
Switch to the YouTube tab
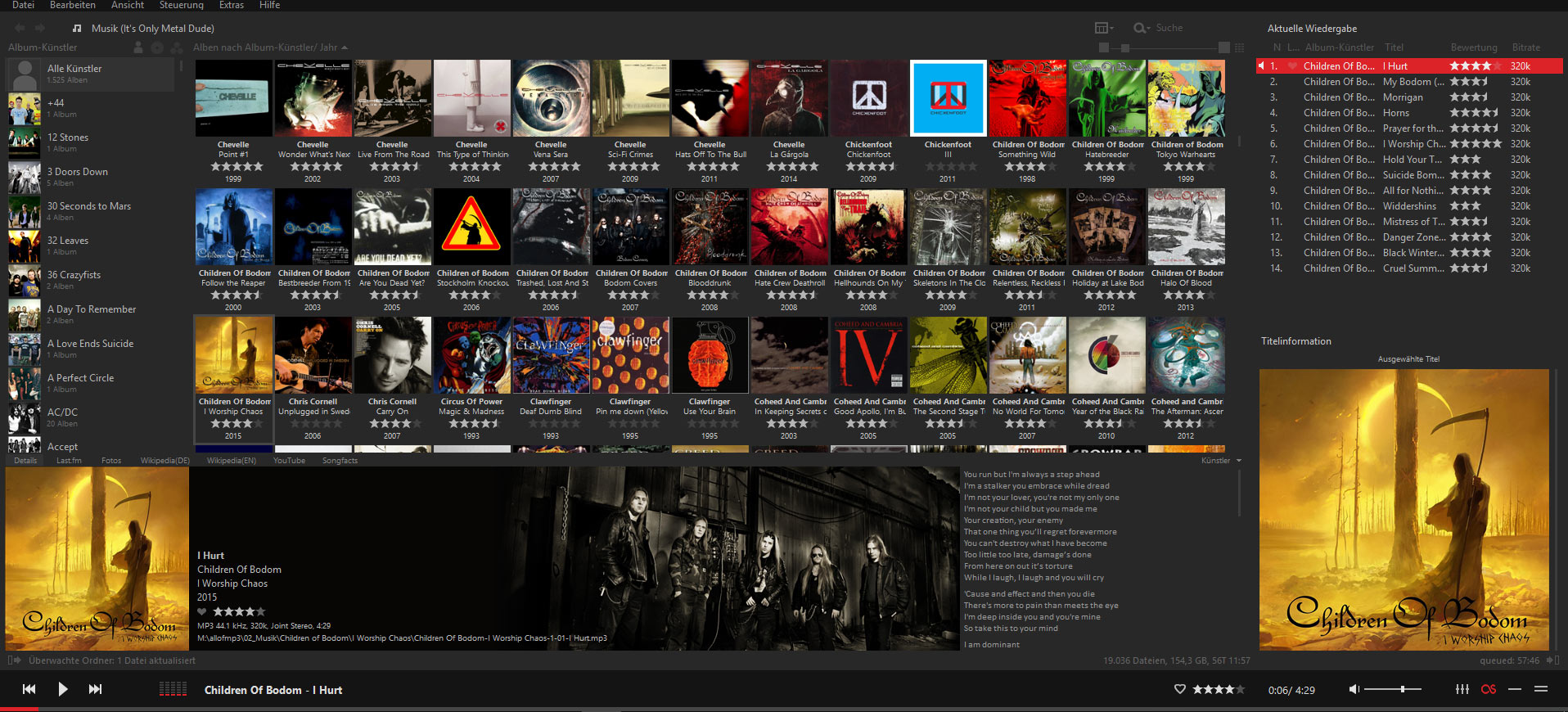(289, 461)
